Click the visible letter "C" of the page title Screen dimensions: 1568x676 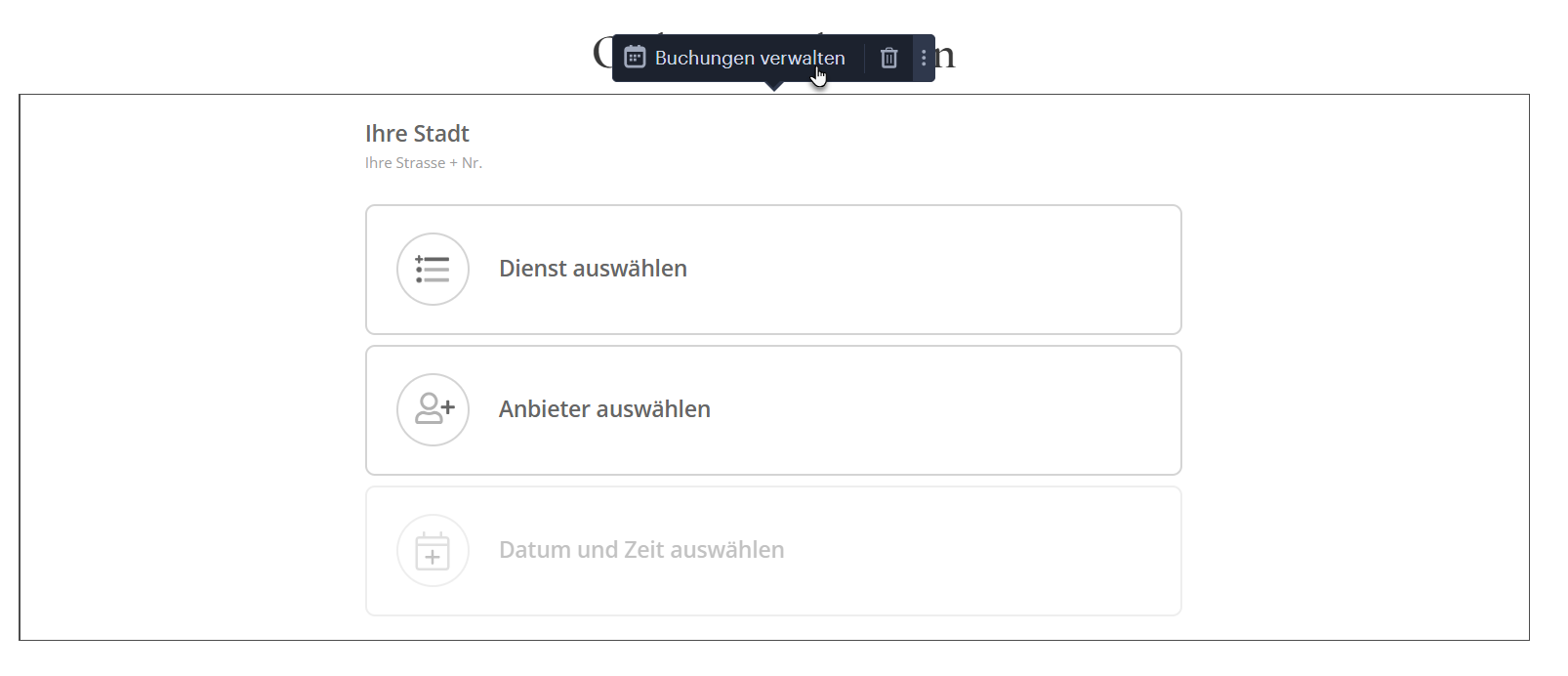coord(602,54)
